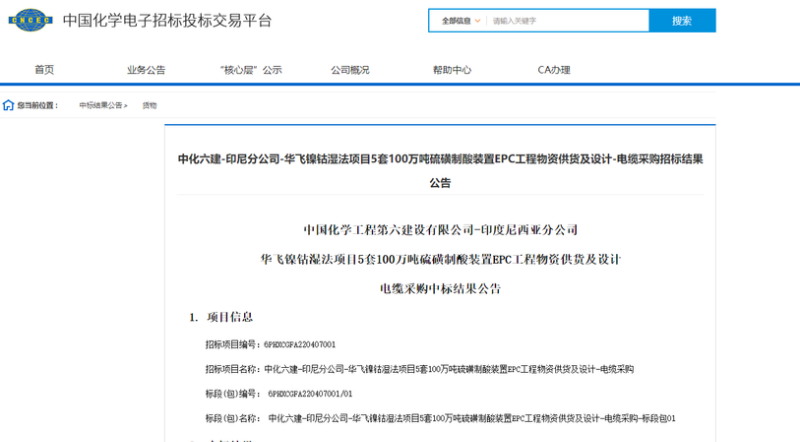Open 帮助中心 in navigation bar

(x=452, y=70)
